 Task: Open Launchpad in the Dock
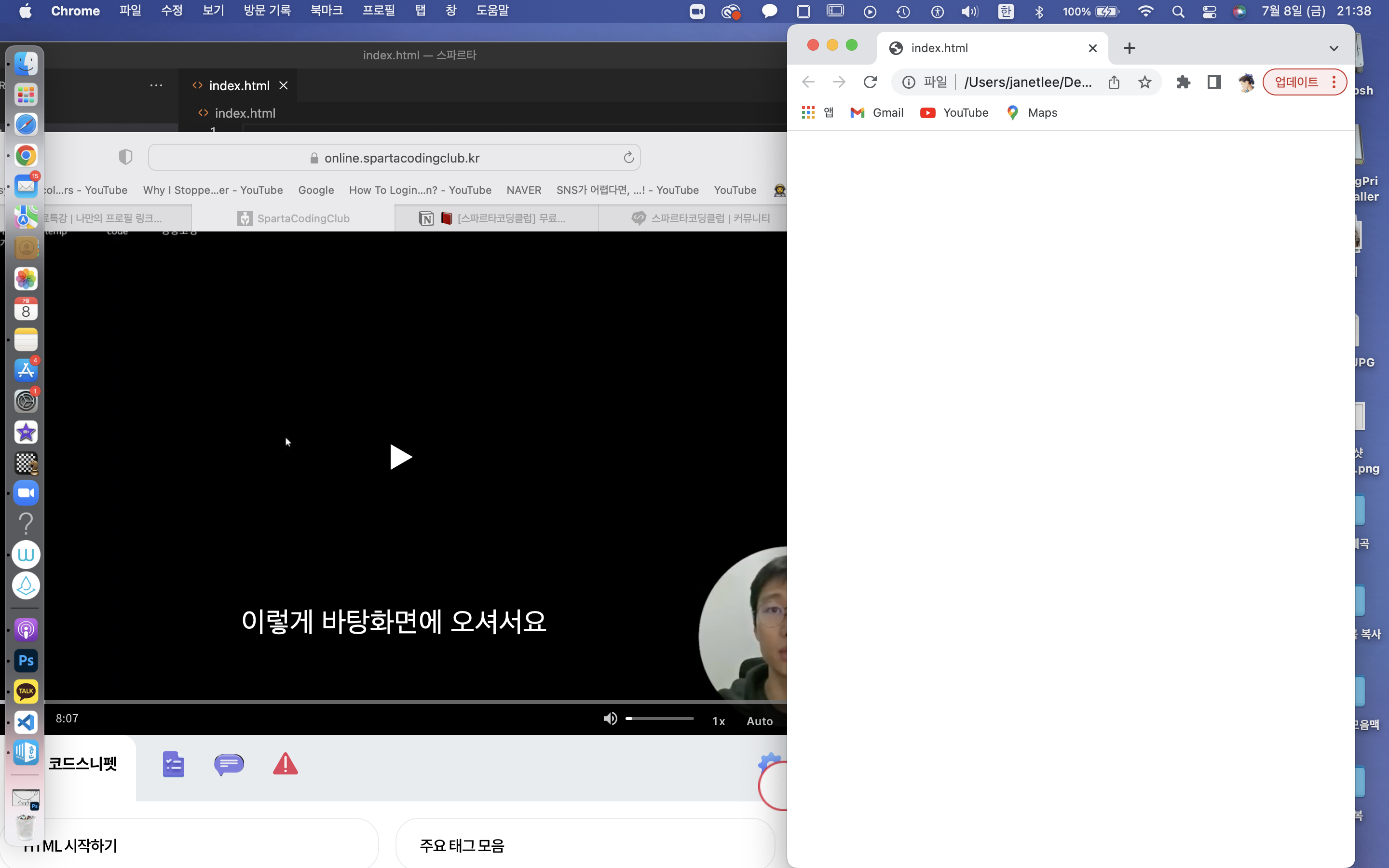click(26, 94)
